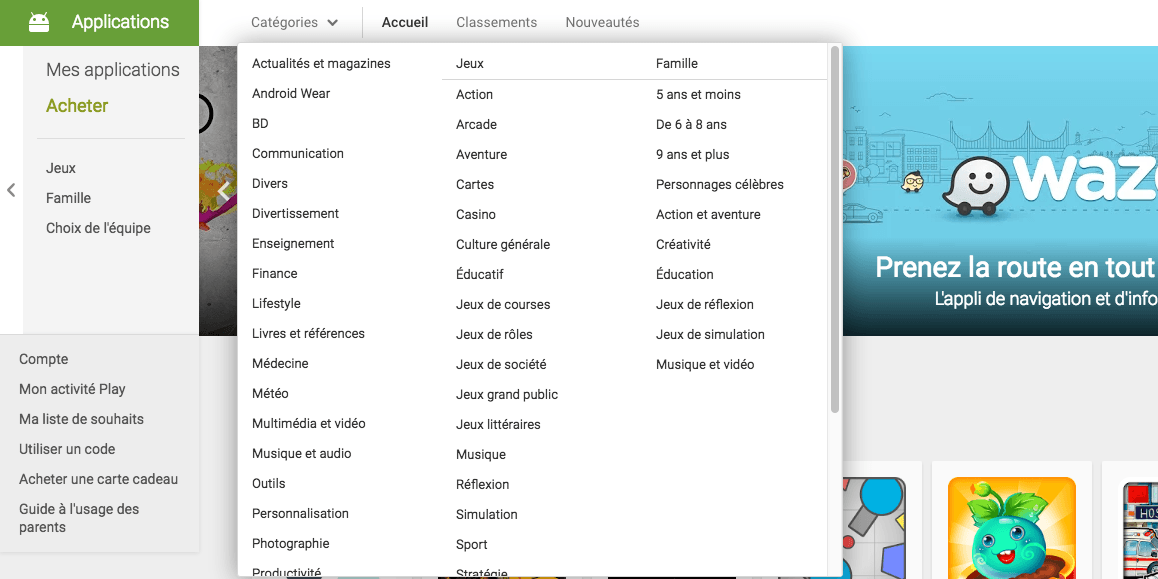Collapse the sidebar using the left chevron
The image size is (1158, 579).
11,190
